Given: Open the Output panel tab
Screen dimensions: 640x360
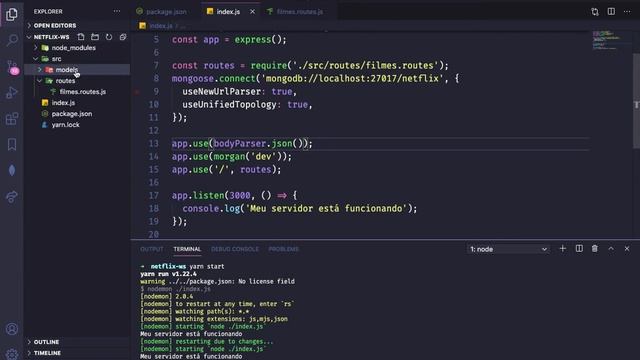Looking at the screenshot, I should coord(151,249).
